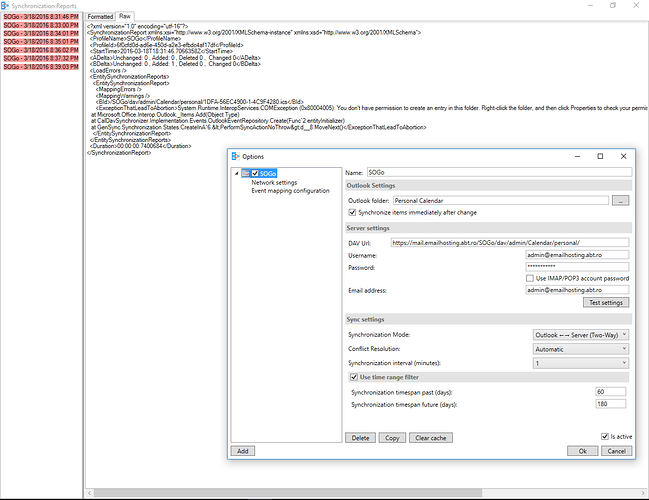Toggle Synchronize items immediately after change
649x500 pixels.
tap(352, 212)
